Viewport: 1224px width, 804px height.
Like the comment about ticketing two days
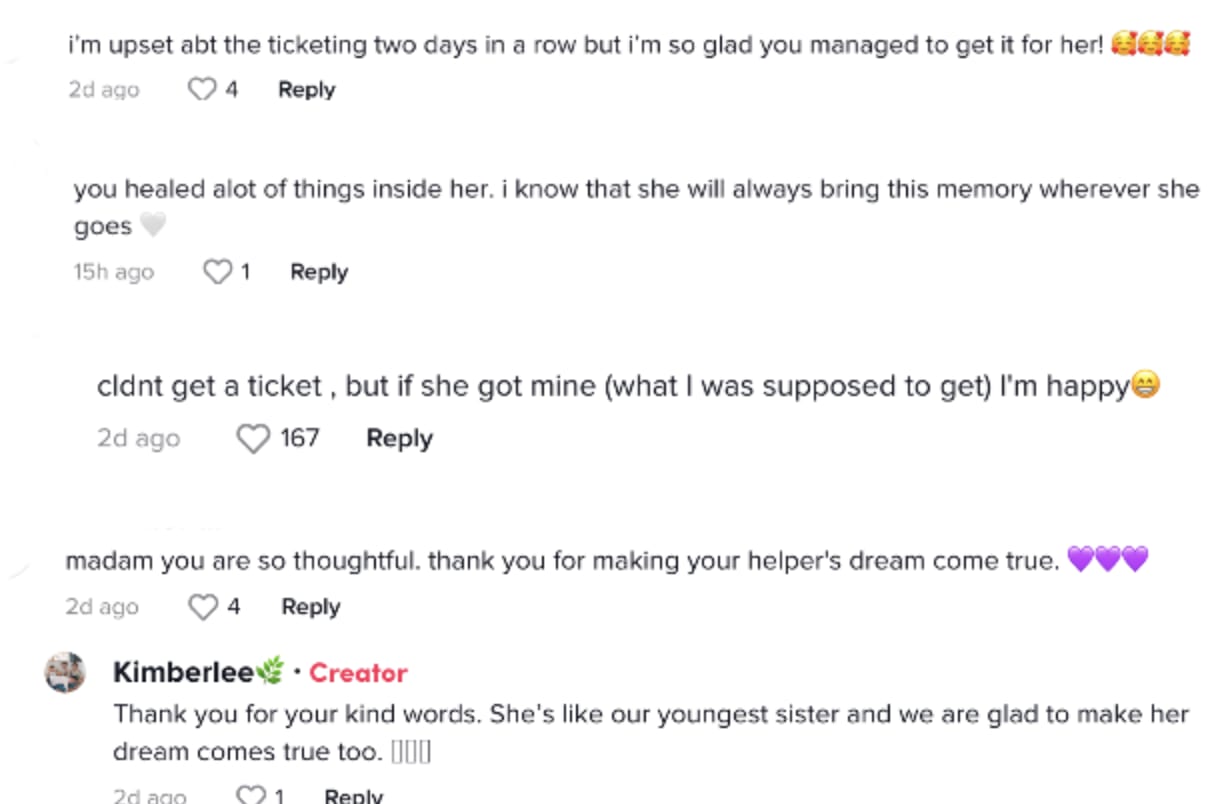(203, 90)
